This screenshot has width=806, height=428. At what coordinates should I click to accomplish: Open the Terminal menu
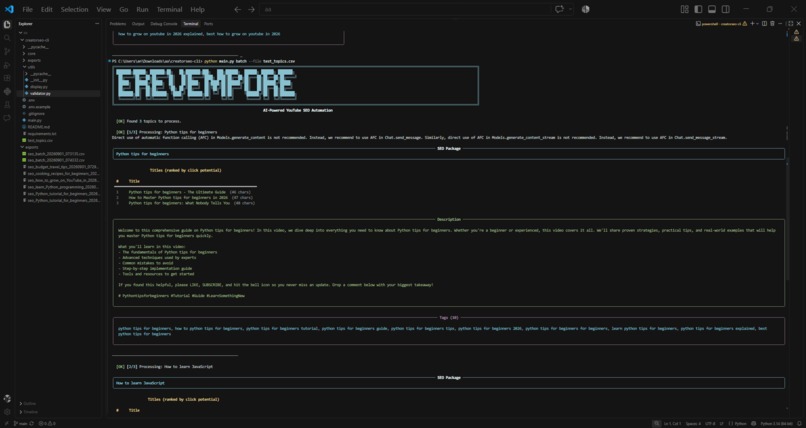point(169,9)
